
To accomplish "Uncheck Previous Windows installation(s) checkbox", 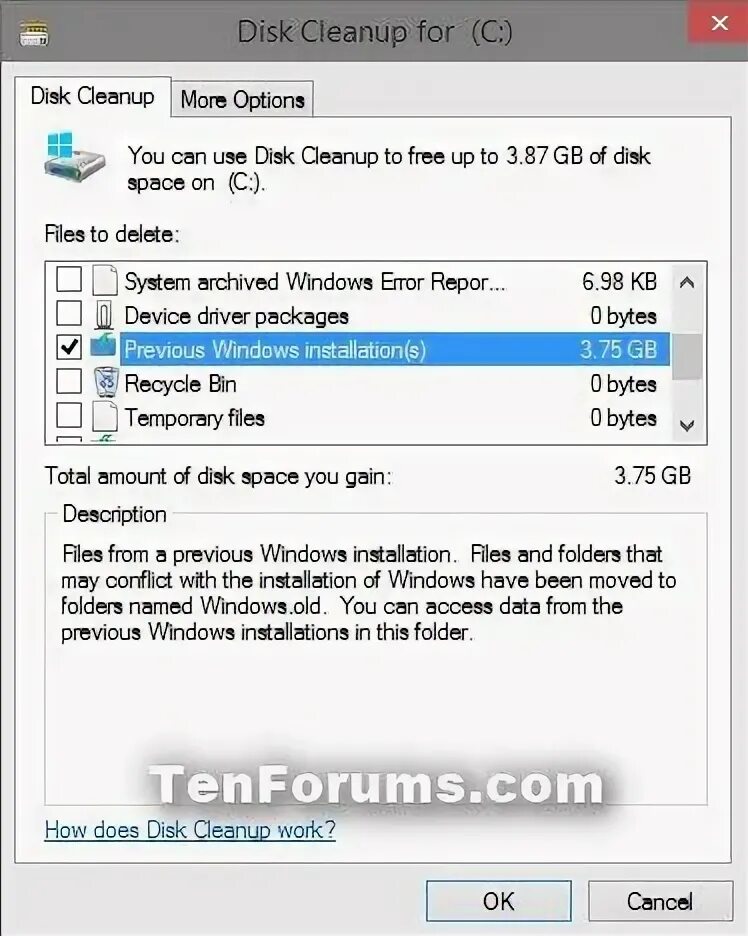I will point(69,347).
